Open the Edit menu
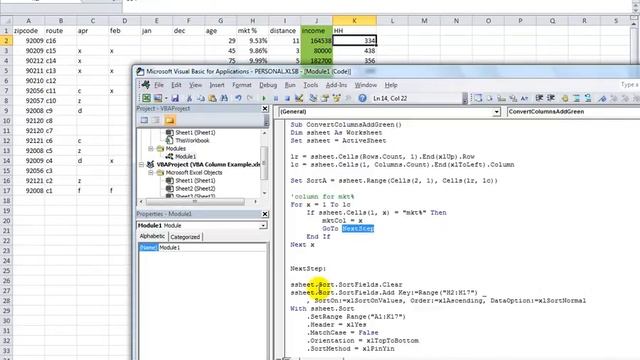 pyautogui.click(x=176, y=85)
